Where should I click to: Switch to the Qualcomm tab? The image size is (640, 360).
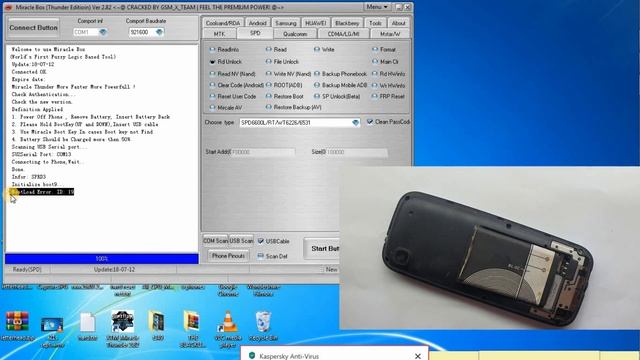(295, 34)
